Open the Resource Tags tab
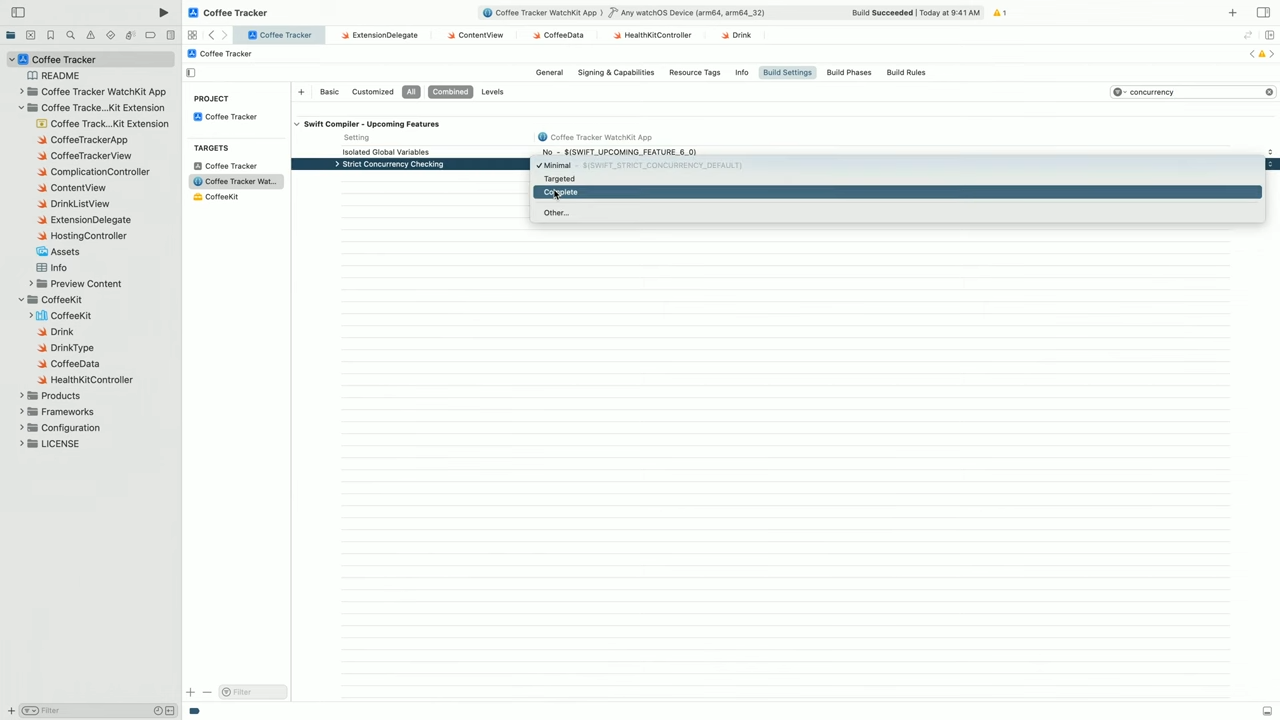Viewport: 1280px width, 720px height. [695, 72]
